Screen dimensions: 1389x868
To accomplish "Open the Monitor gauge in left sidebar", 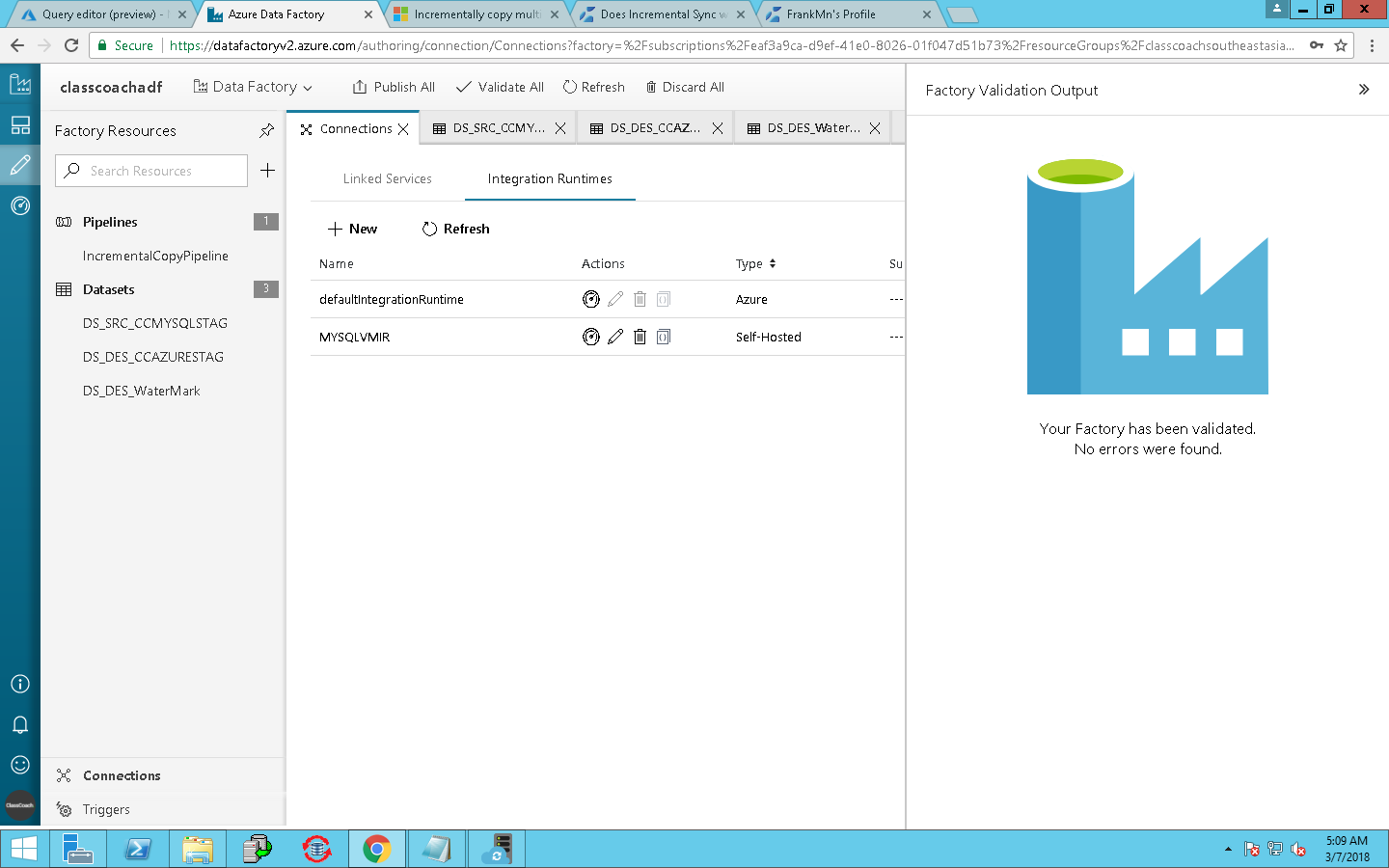I will (20, 205).
